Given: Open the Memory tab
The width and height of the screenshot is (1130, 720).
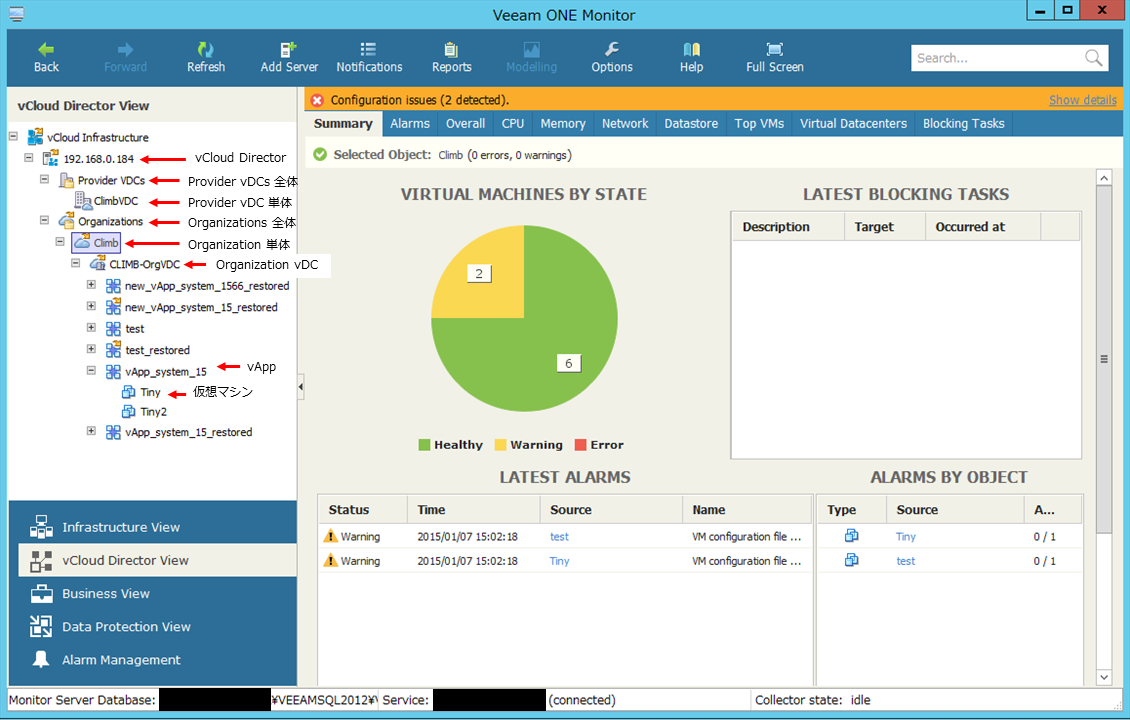Looking at the screenshot, I should coord(563,123).
